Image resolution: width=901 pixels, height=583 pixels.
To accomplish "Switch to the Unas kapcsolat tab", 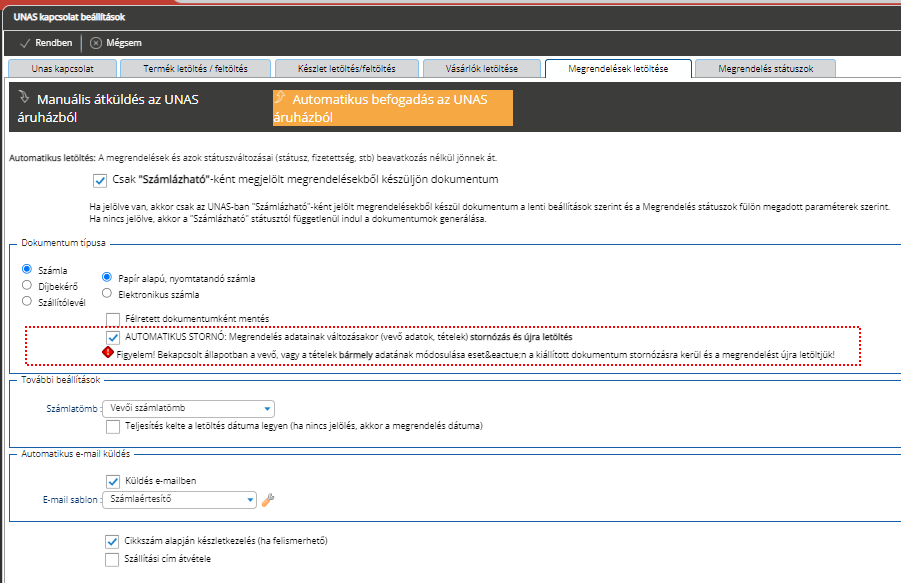I will tap(62, 68).
